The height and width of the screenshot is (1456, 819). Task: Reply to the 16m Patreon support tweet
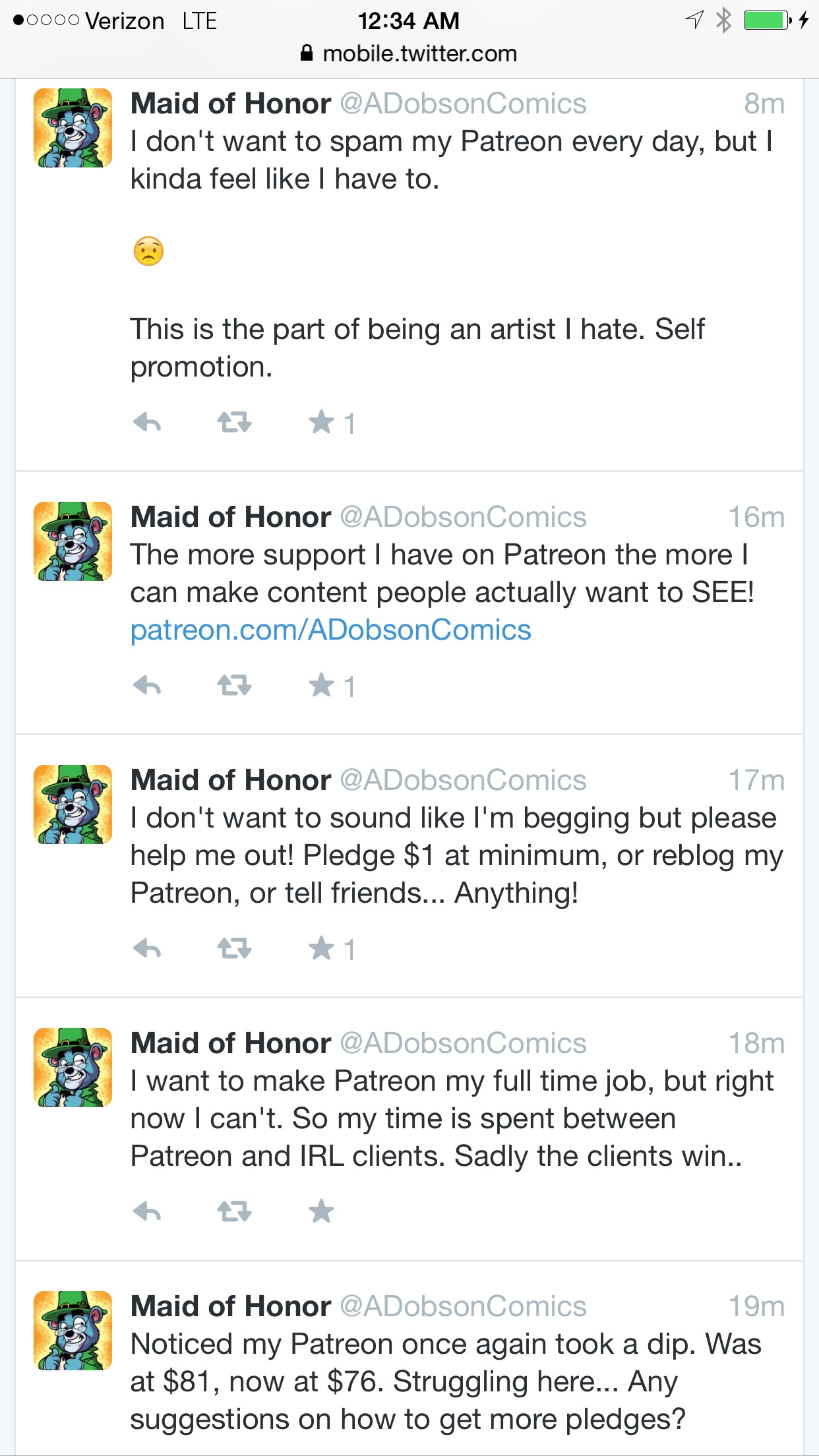[x=147, y=686]
